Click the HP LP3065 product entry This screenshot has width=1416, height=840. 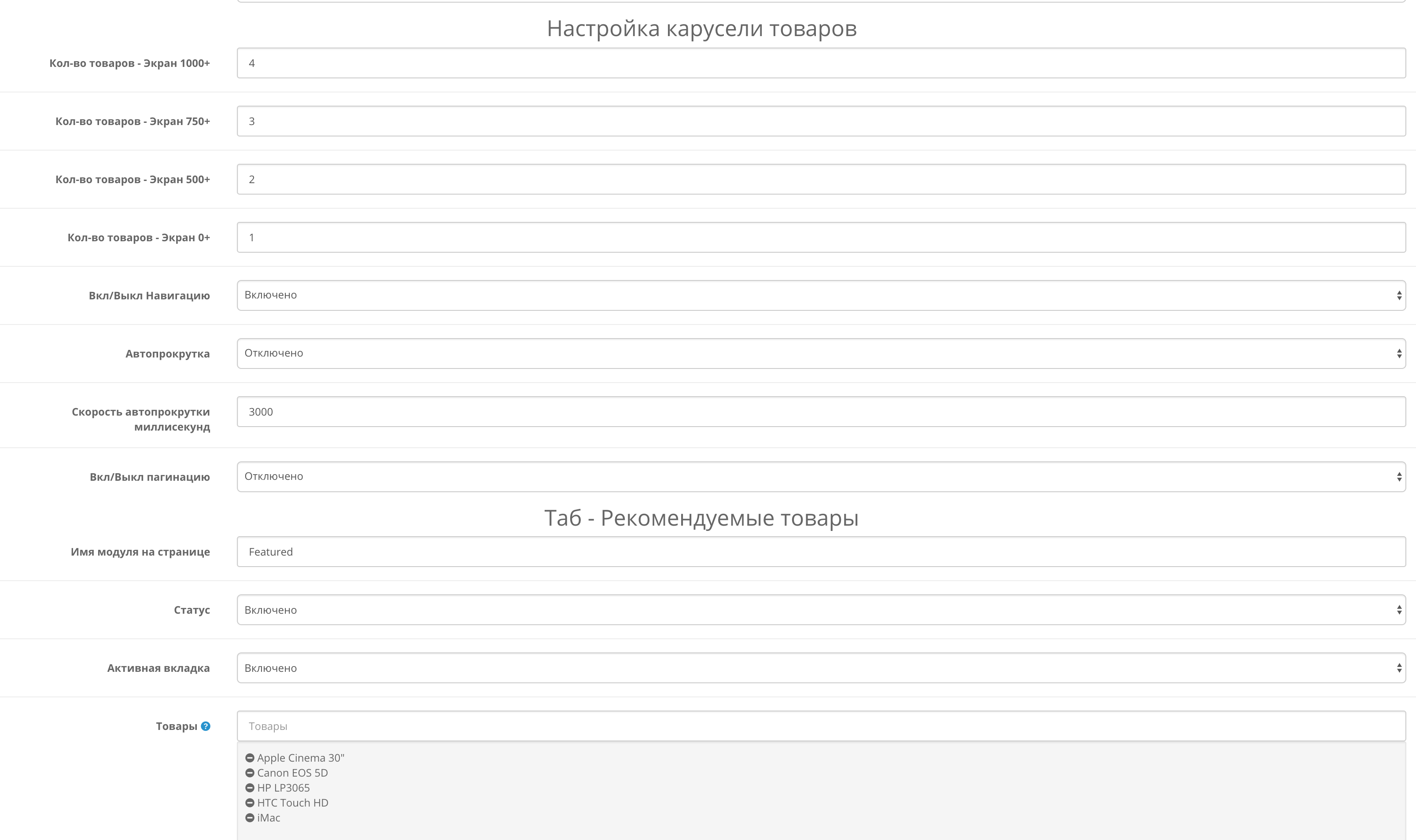tap(284, 788)
